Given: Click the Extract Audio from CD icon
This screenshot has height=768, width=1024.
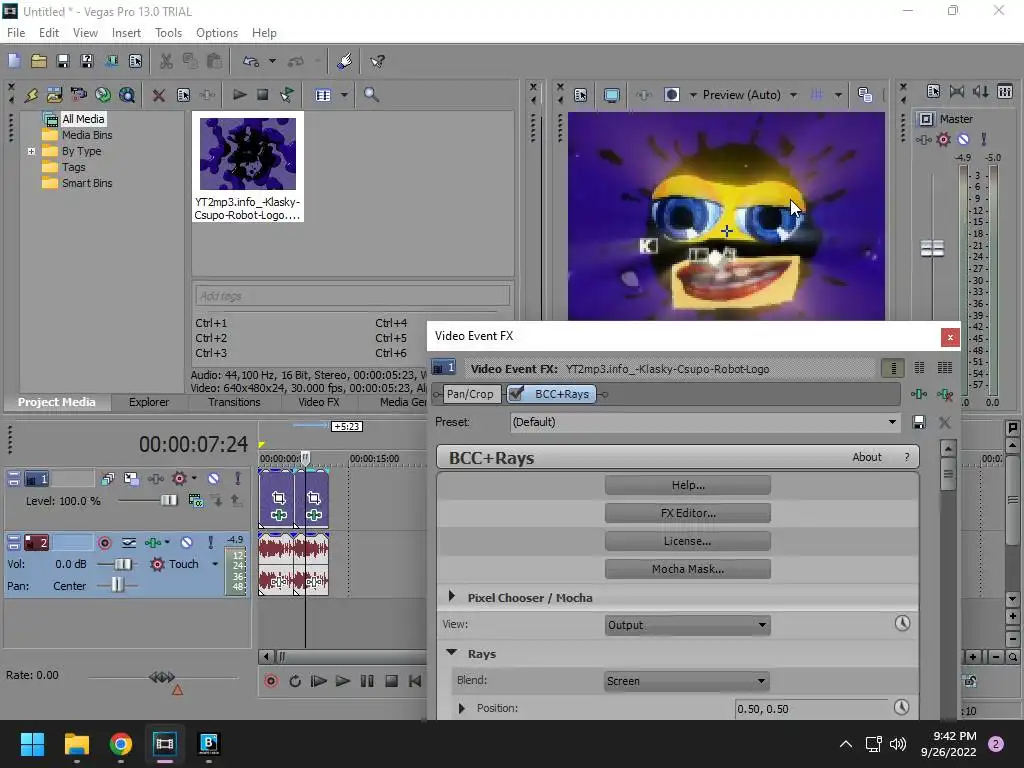Looking at the screenshot, I should [103, 95].
